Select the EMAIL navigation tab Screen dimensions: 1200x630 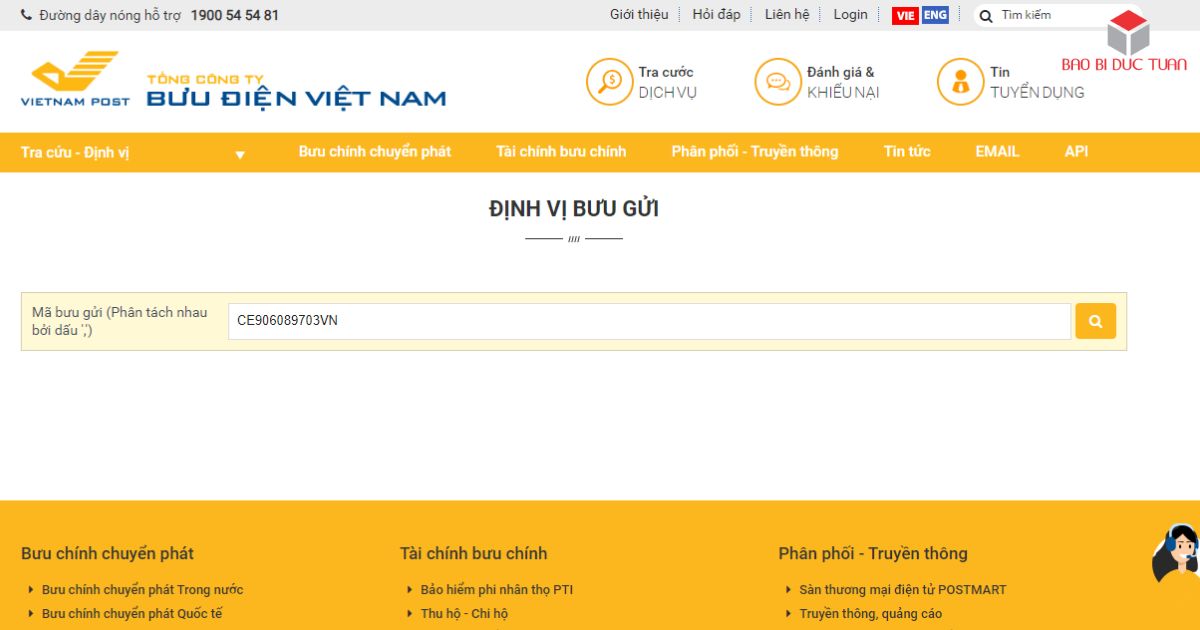996,152
